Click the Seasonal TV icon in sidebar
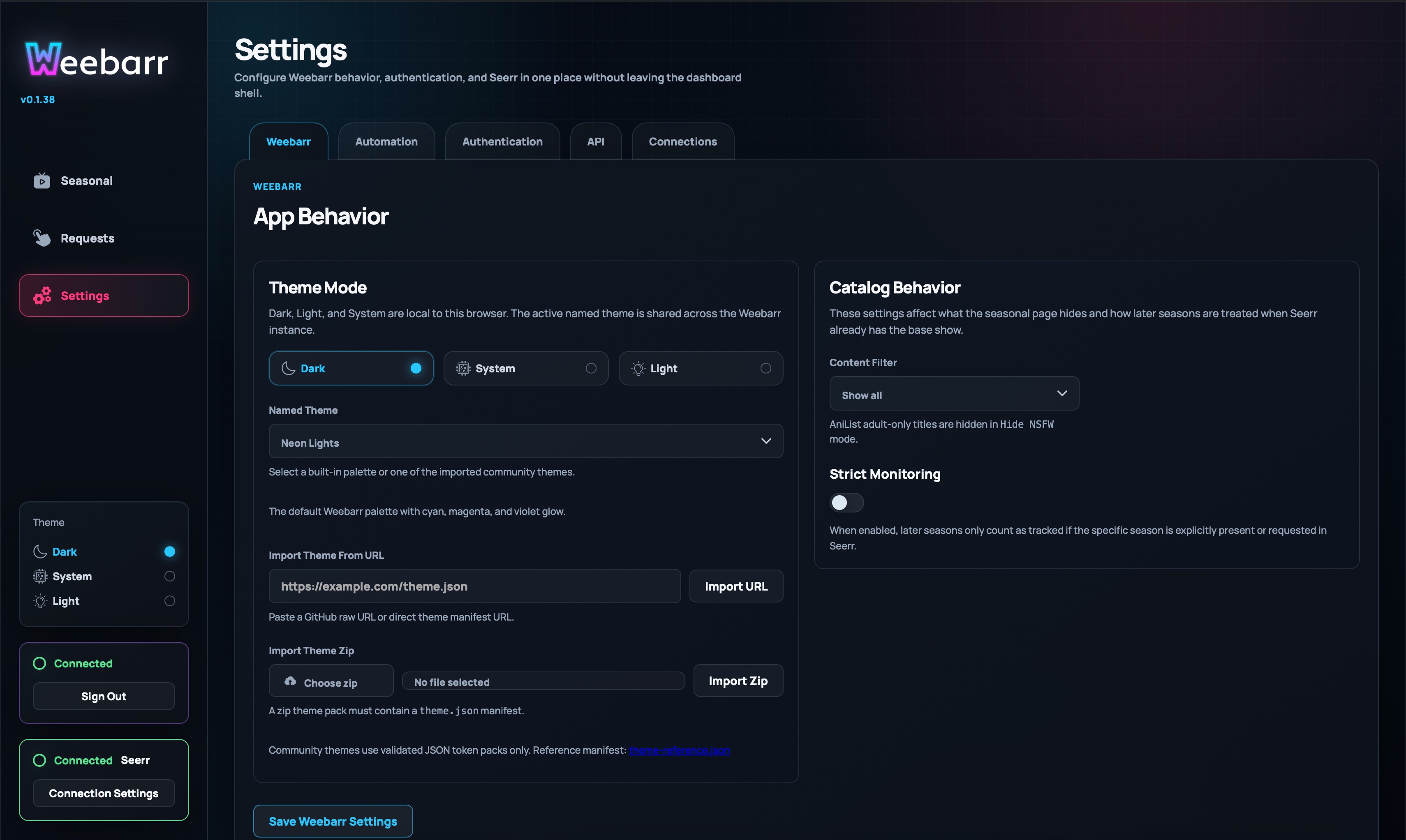 coord(42,180)
